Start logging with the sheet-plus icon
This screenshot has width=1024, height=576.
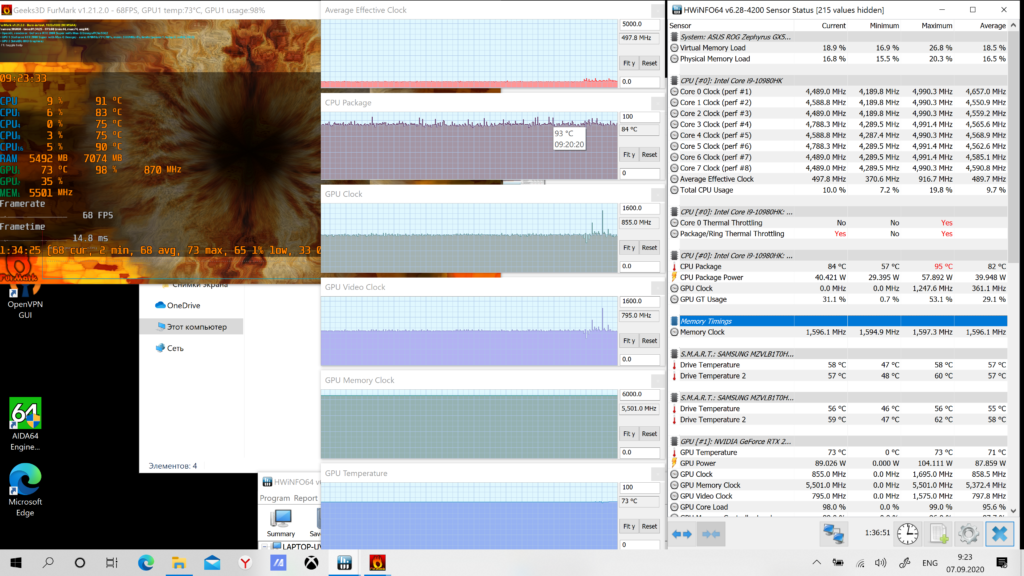(x=938, y=534)
